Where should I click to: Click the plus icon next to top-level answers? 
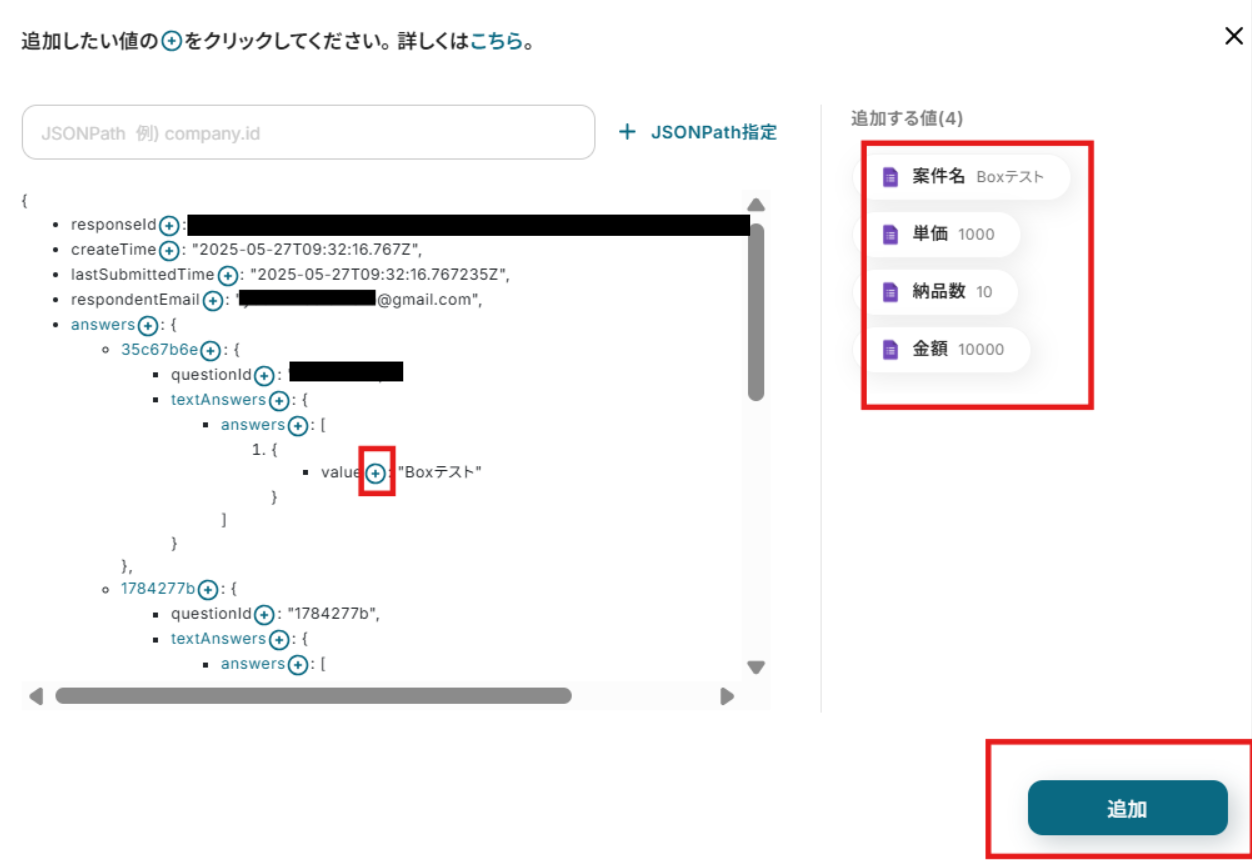(148, 325)
